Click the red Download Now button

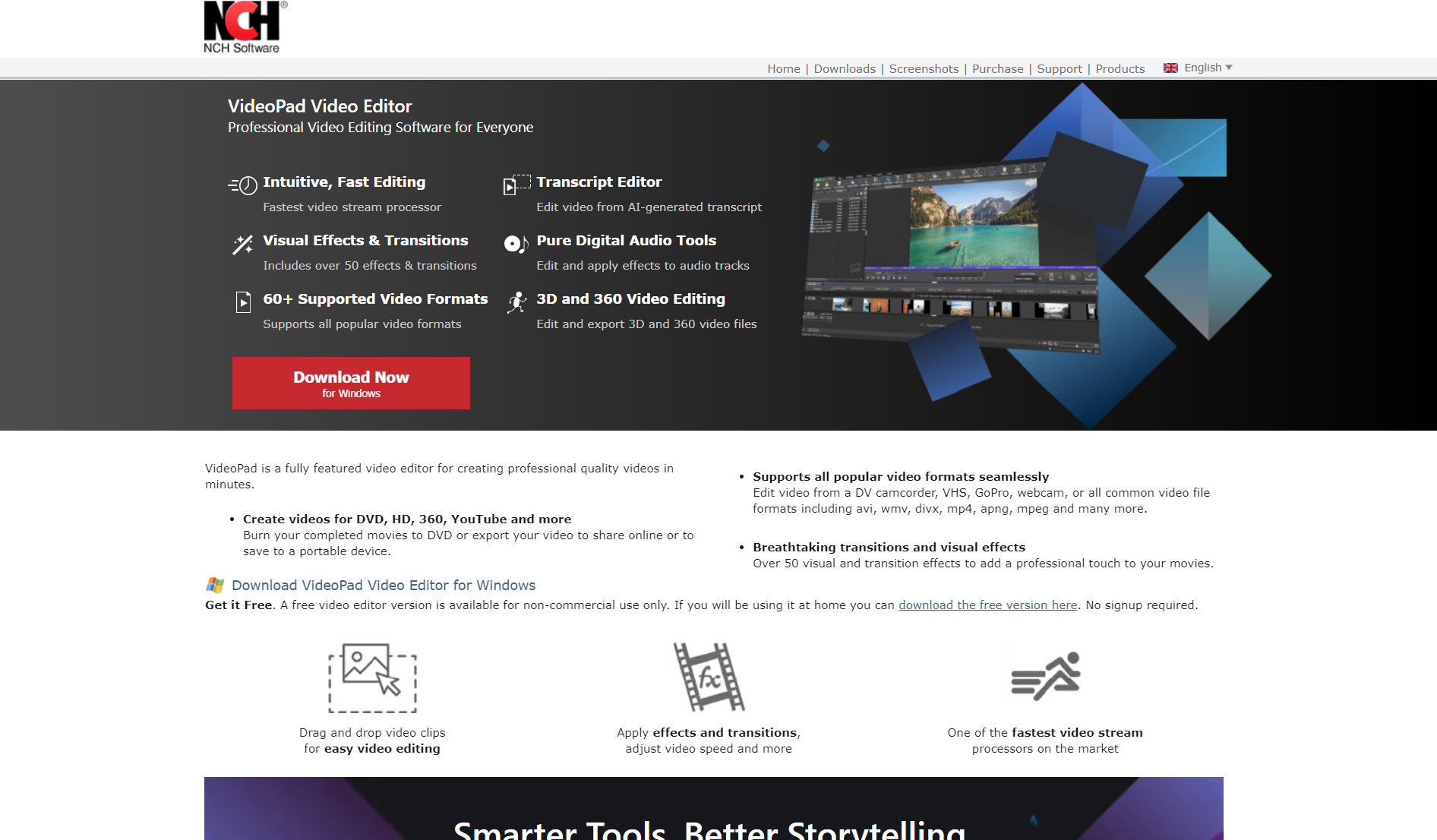click(x=351, y=383)
